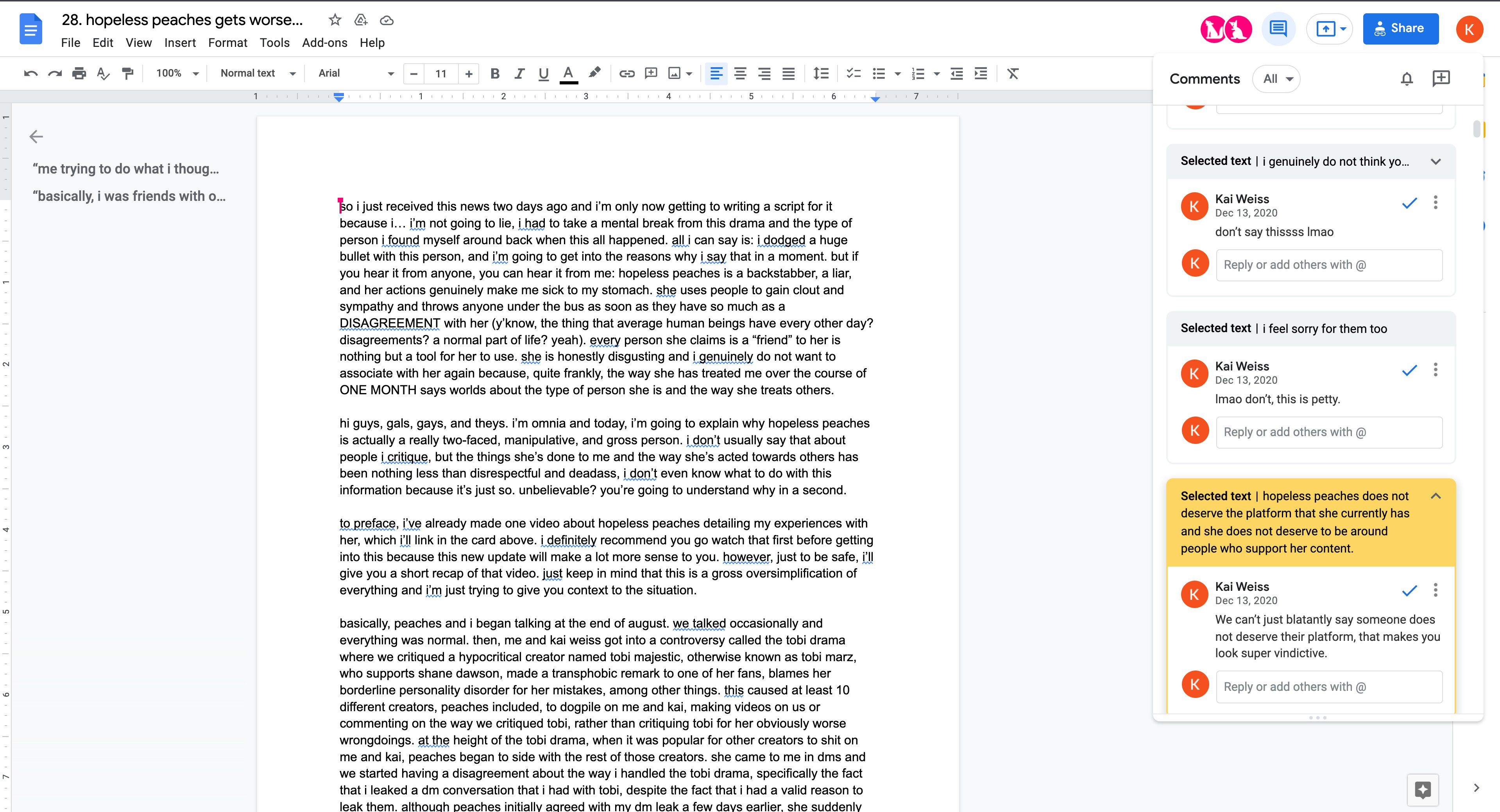Set center text alignment
1500x812 pixels.
[x=740, y=73]
